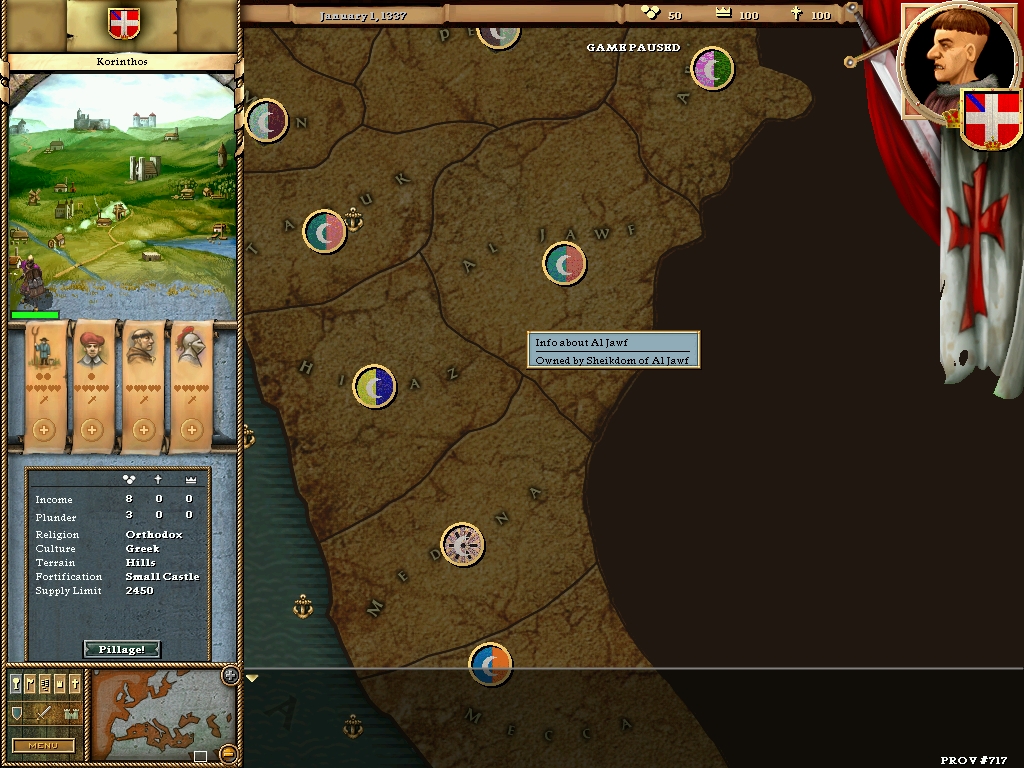Toggle the coin lever at the minimap corner

(228, 753)
